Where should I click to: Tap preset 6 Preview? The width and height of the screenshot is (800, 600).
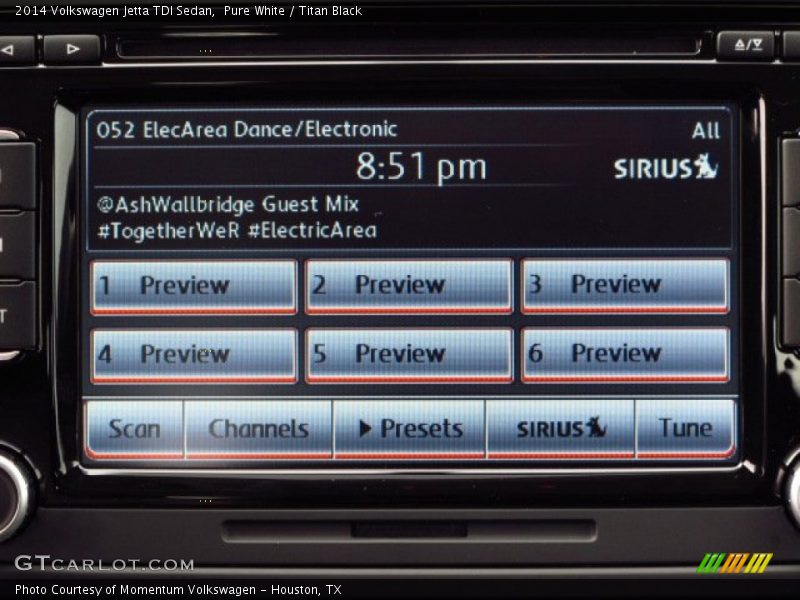click(625, 355)
